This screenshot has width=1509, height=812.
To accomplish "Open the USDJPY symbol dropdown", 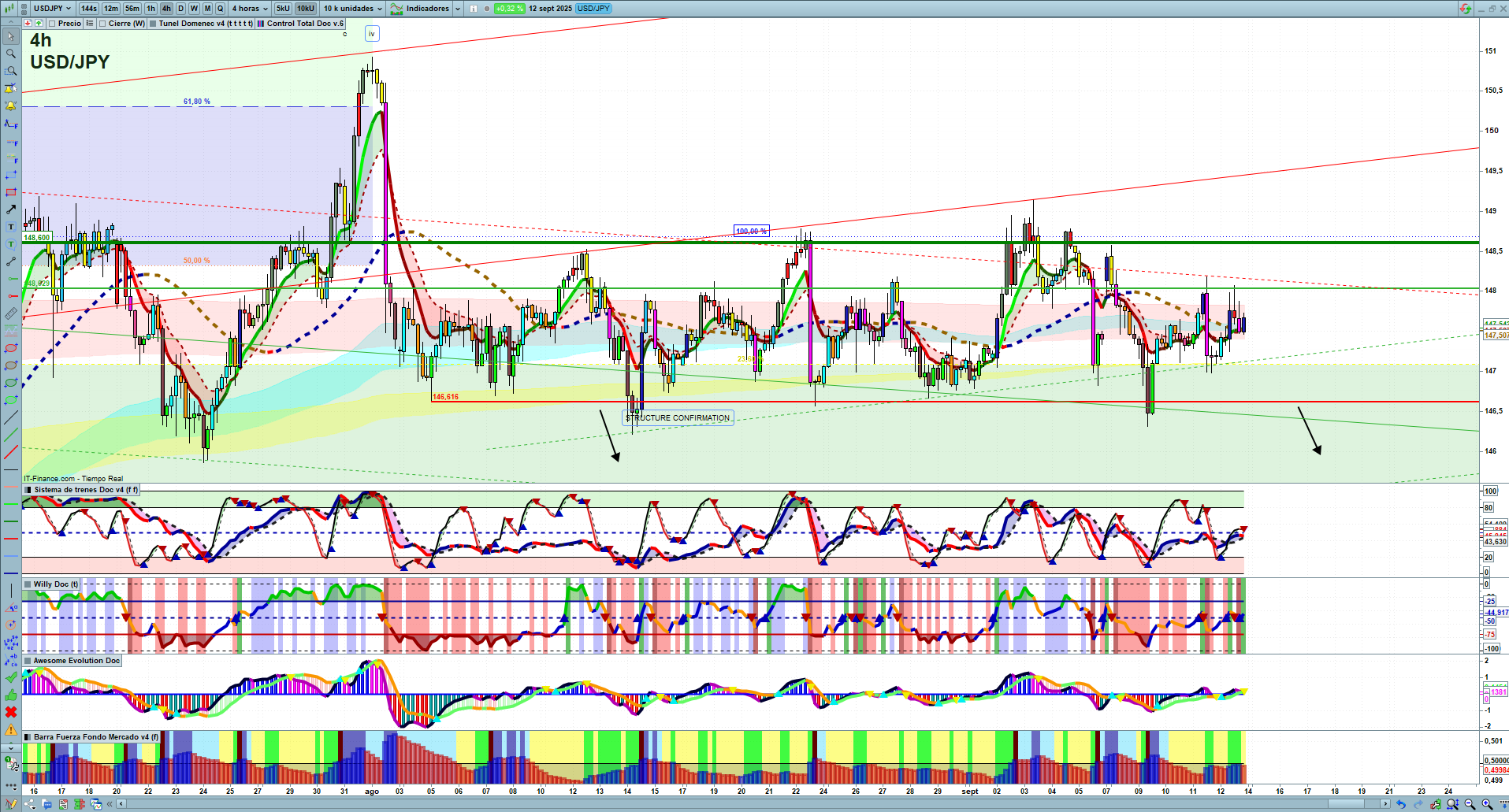I will click(52, 9).
